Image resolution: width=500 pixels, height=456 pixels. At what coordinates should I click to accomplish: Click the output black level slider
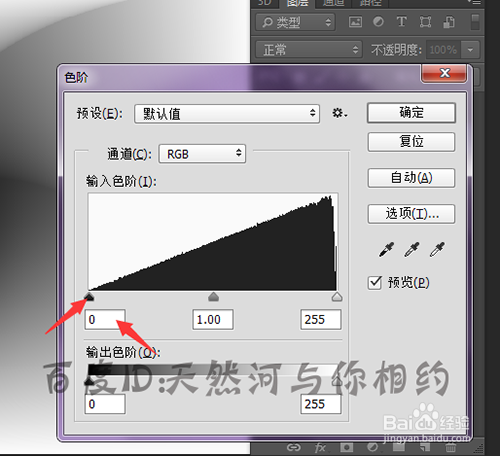coord(89,381)
